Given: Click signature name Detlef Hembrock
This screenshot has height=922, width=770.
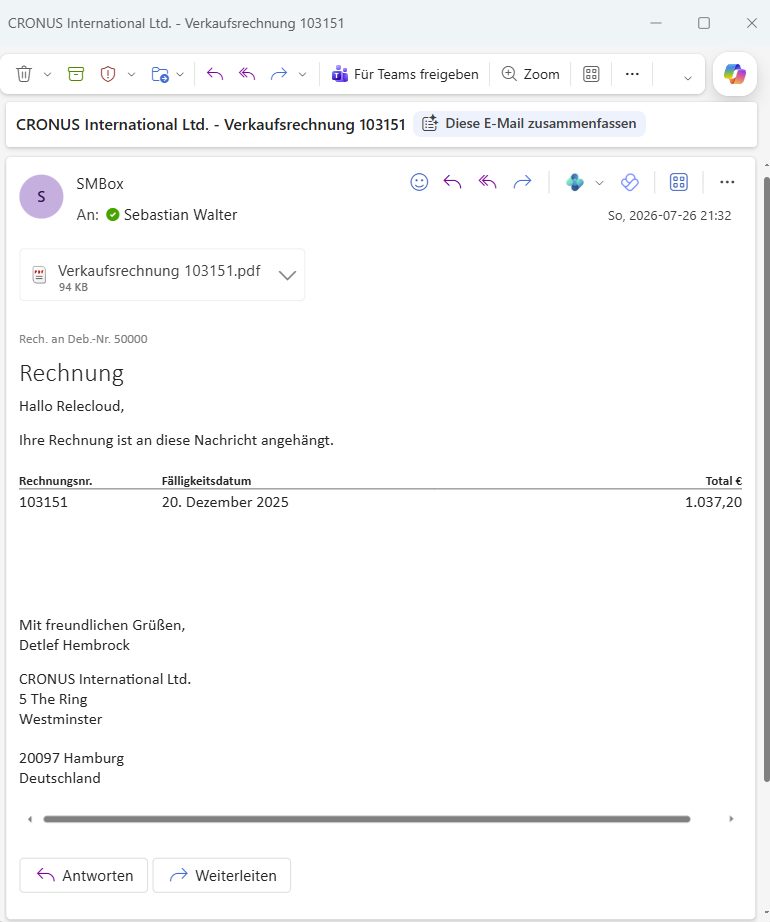Looking at the screenshot, I should pyautogui.click(x=75, y=645).
